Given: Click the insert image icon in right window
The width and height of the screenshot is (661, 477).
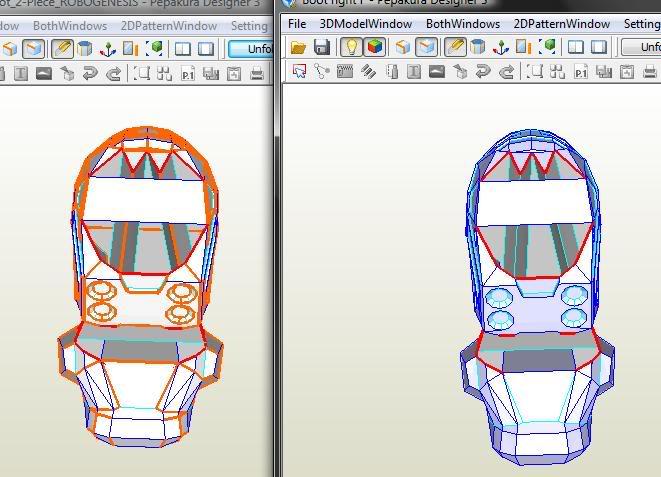Looking at the screenshot, I should click(437, 72).
